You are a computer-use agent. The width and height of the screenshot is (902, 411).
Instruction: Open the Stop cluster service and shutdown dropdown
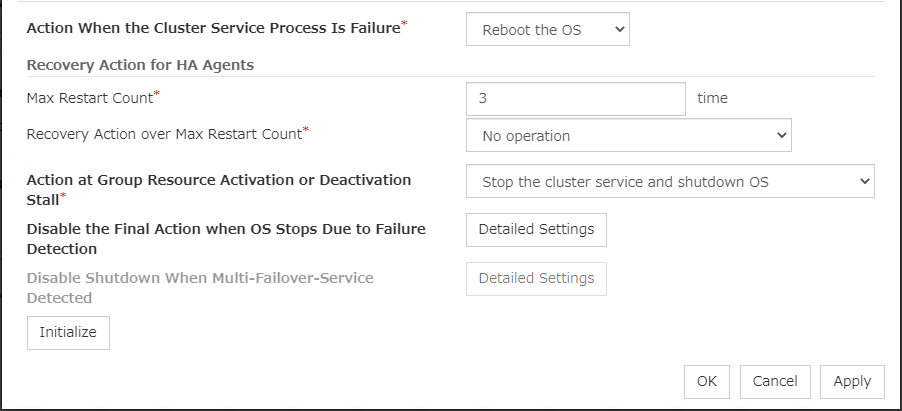670,182
